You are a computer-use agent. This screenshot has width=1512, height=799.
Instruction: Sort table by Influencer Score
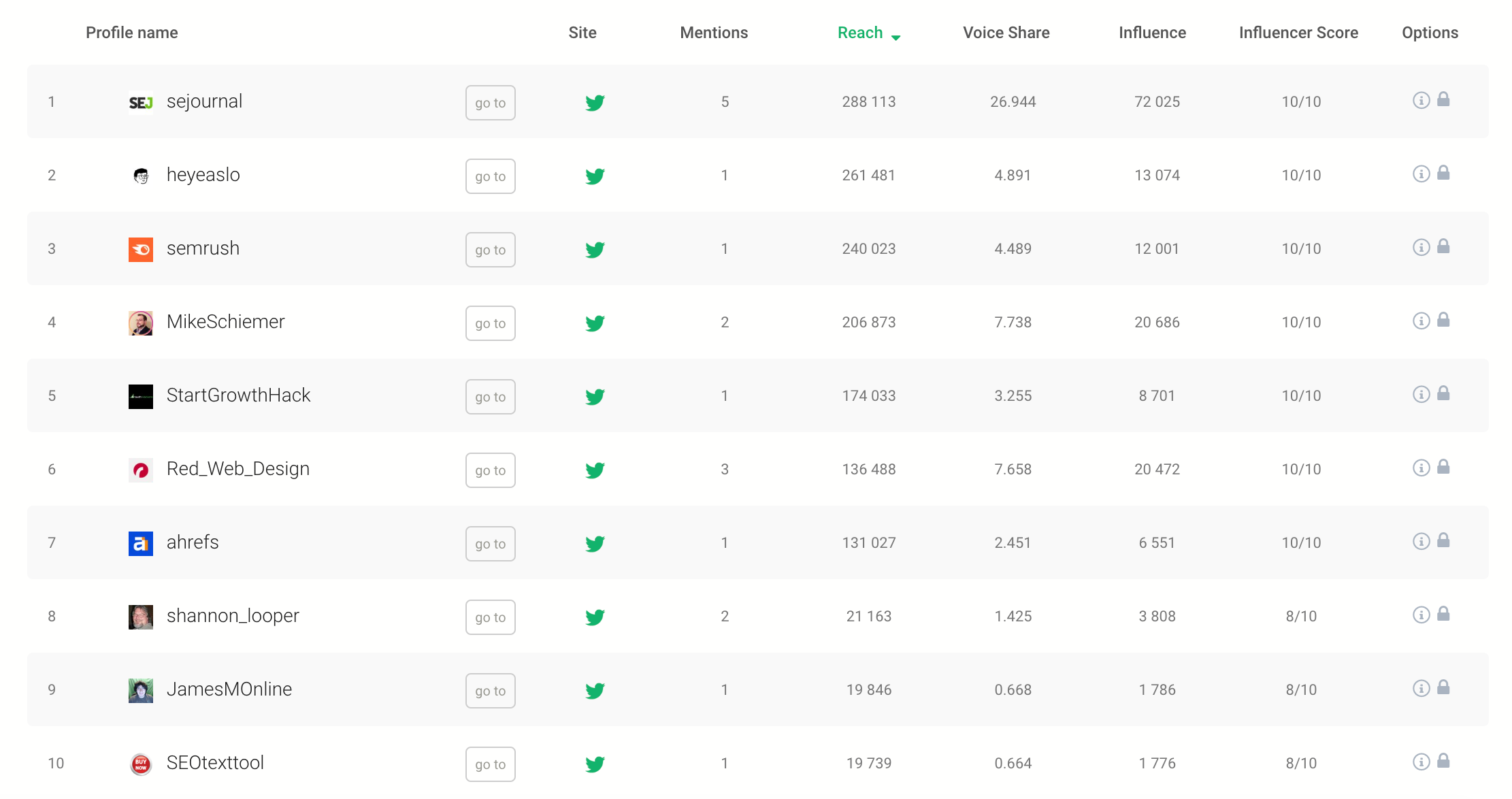point(1298,33)
